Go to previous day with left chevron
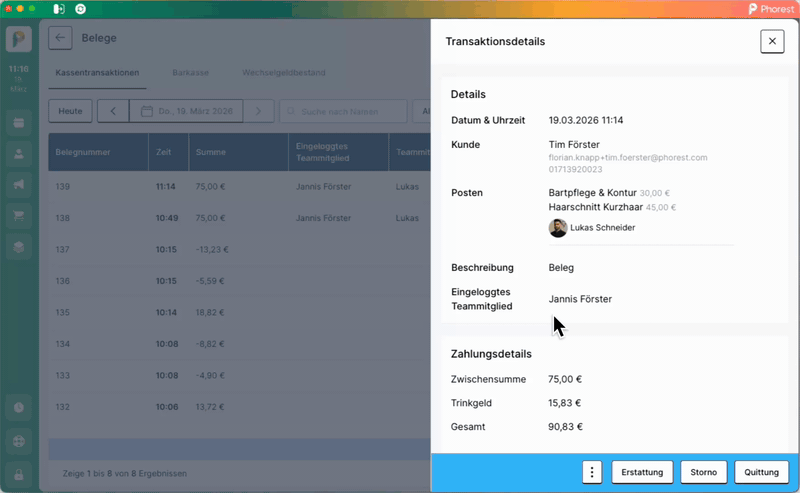800x493 pixels. pos(113,111)
